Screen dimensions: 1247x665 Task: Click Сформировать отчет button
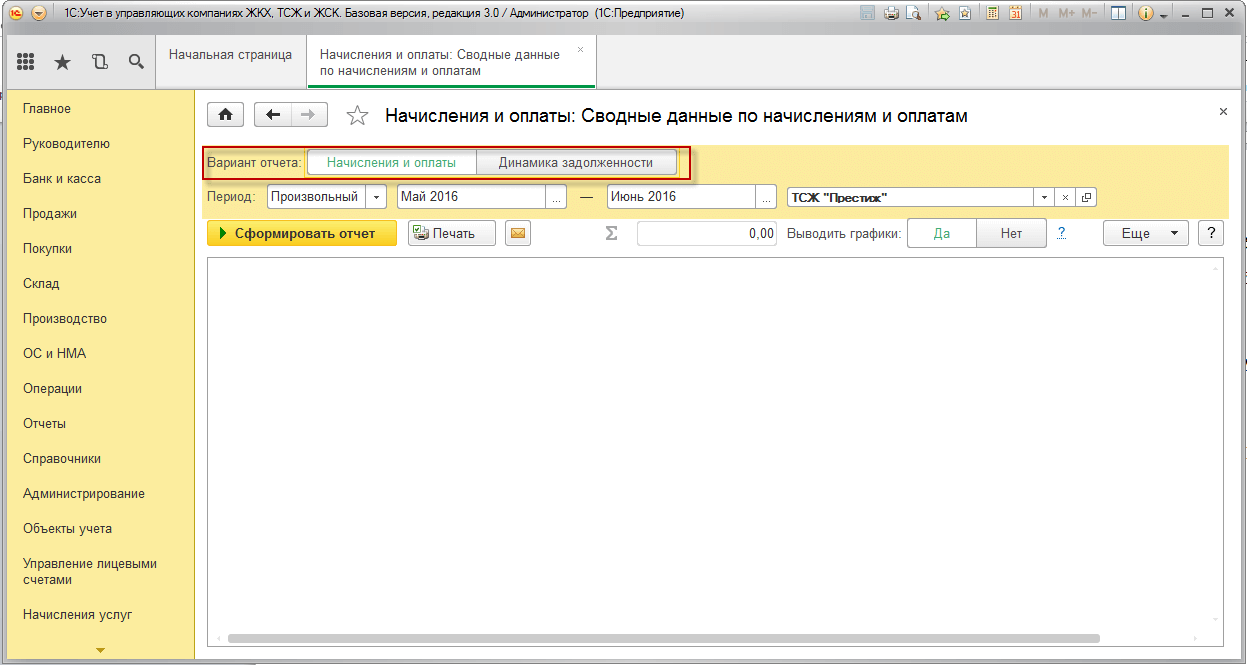302,233
